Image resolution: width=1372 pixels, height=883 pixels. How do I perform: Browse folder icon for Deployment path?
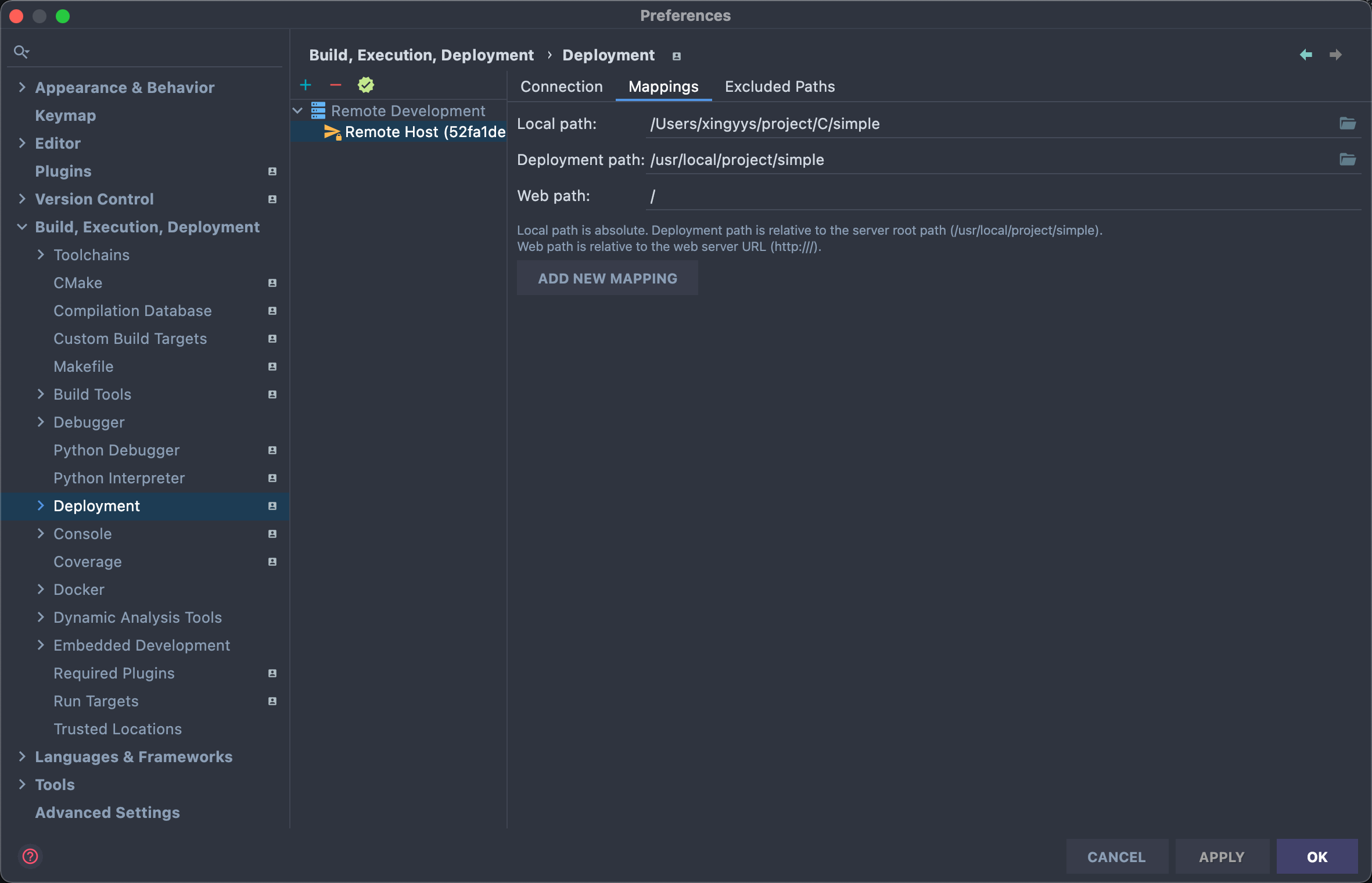(1348, 160)
